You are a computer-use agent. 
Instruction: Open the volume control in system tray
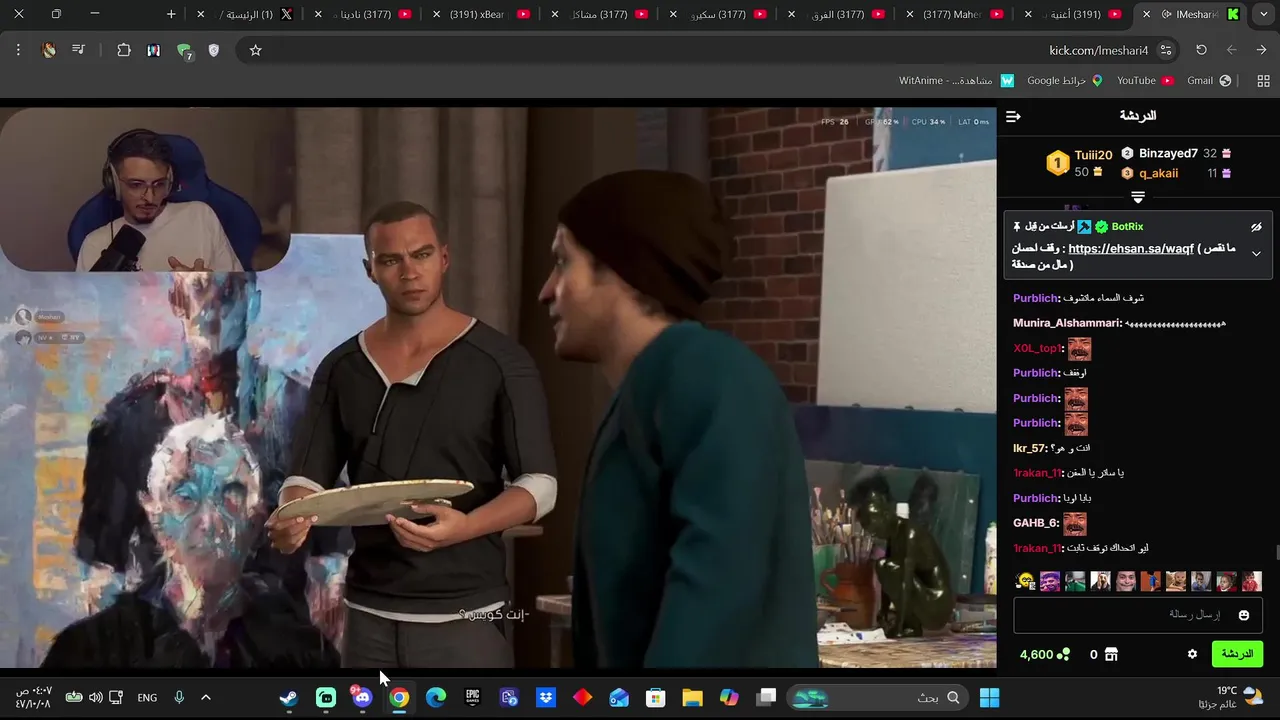pyautogui.click(x=95, y=697)
